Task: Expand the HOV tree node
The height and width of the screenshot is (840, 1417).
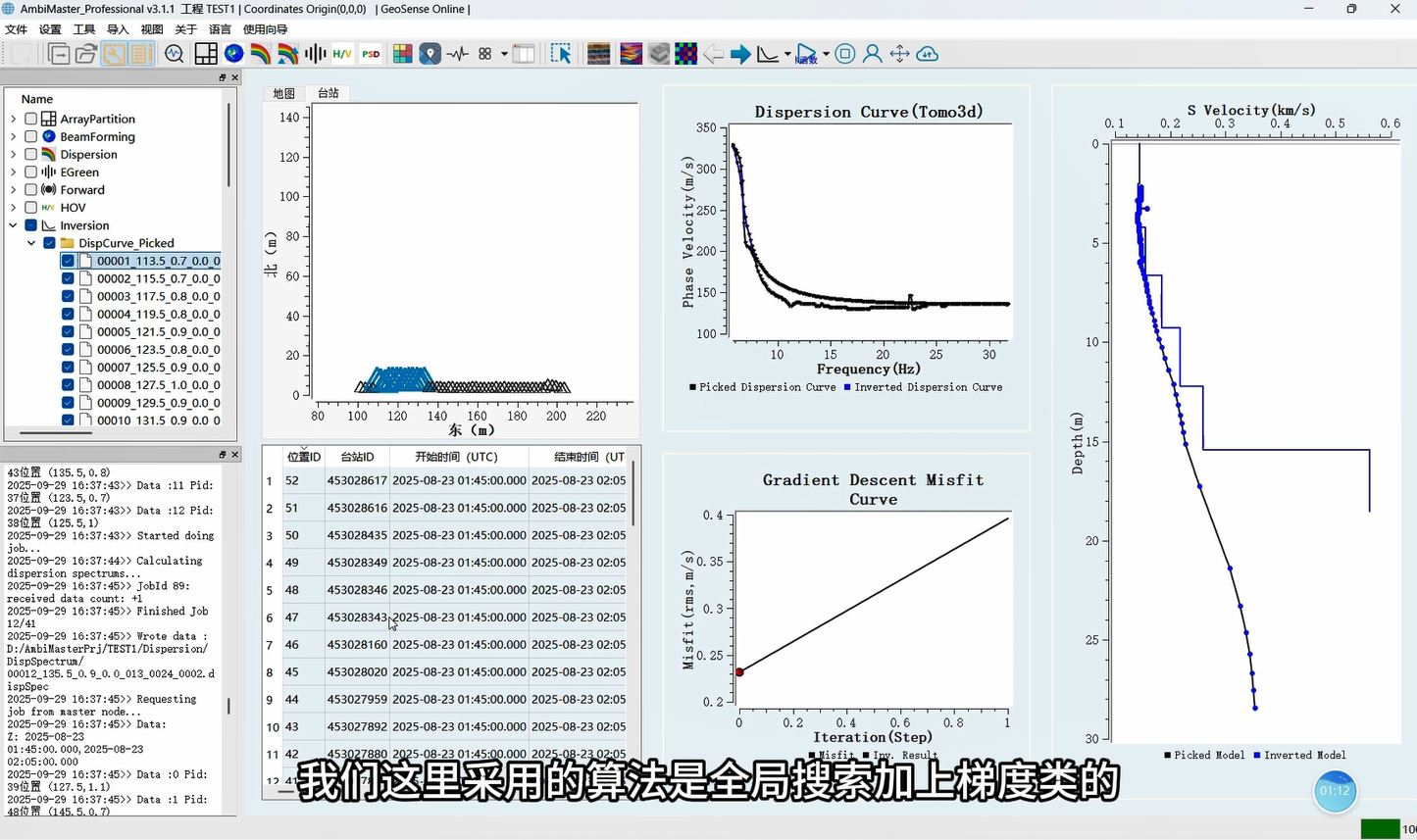Action: click(x=13, y=207)
